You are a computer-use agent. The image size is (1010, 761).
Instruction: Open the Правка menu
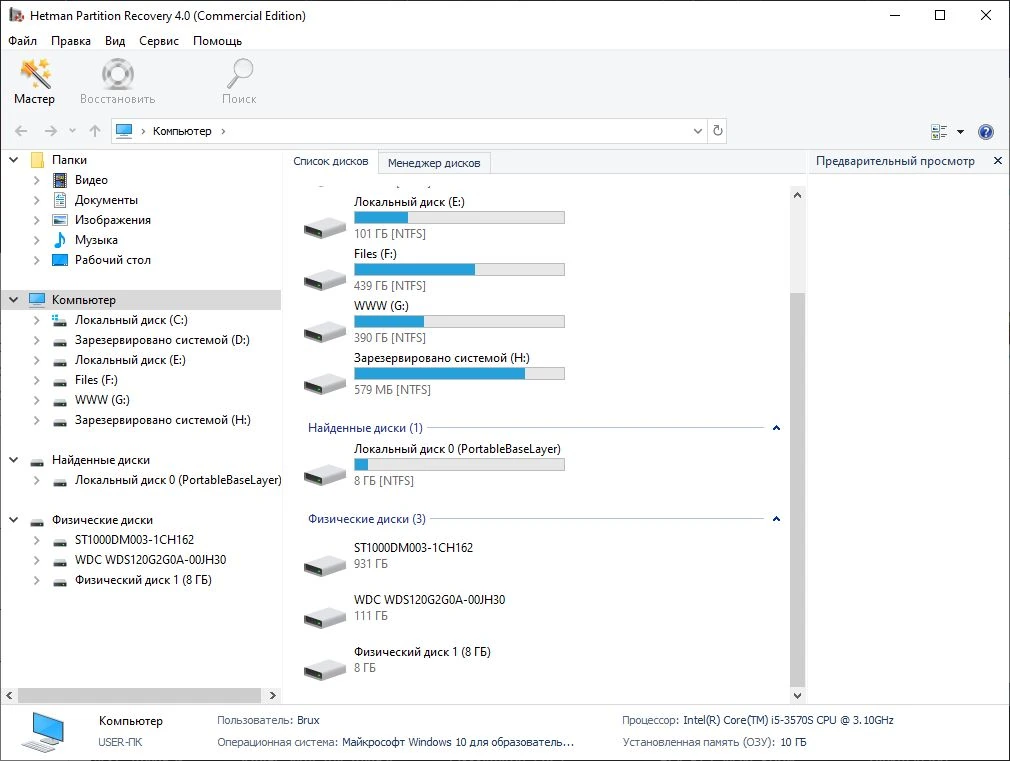pyautogui.click(x=71, y=41)
